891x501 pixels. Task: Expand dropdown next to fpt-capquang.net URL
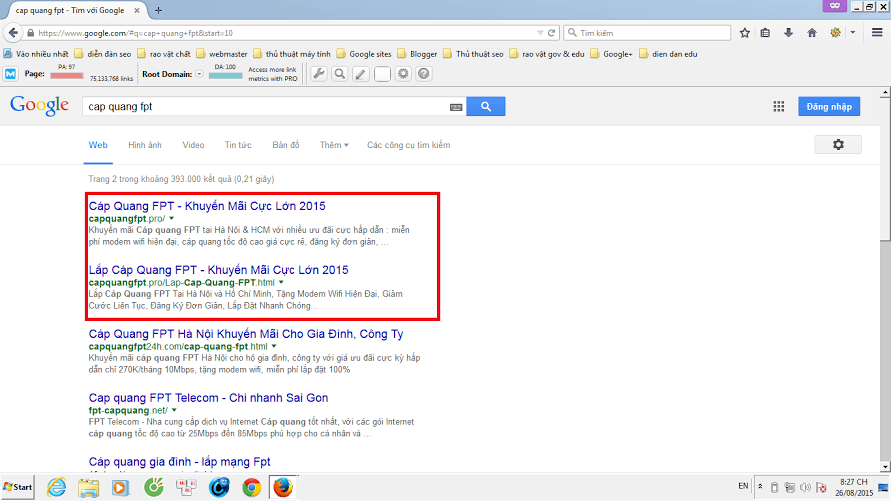coord(174,410)
